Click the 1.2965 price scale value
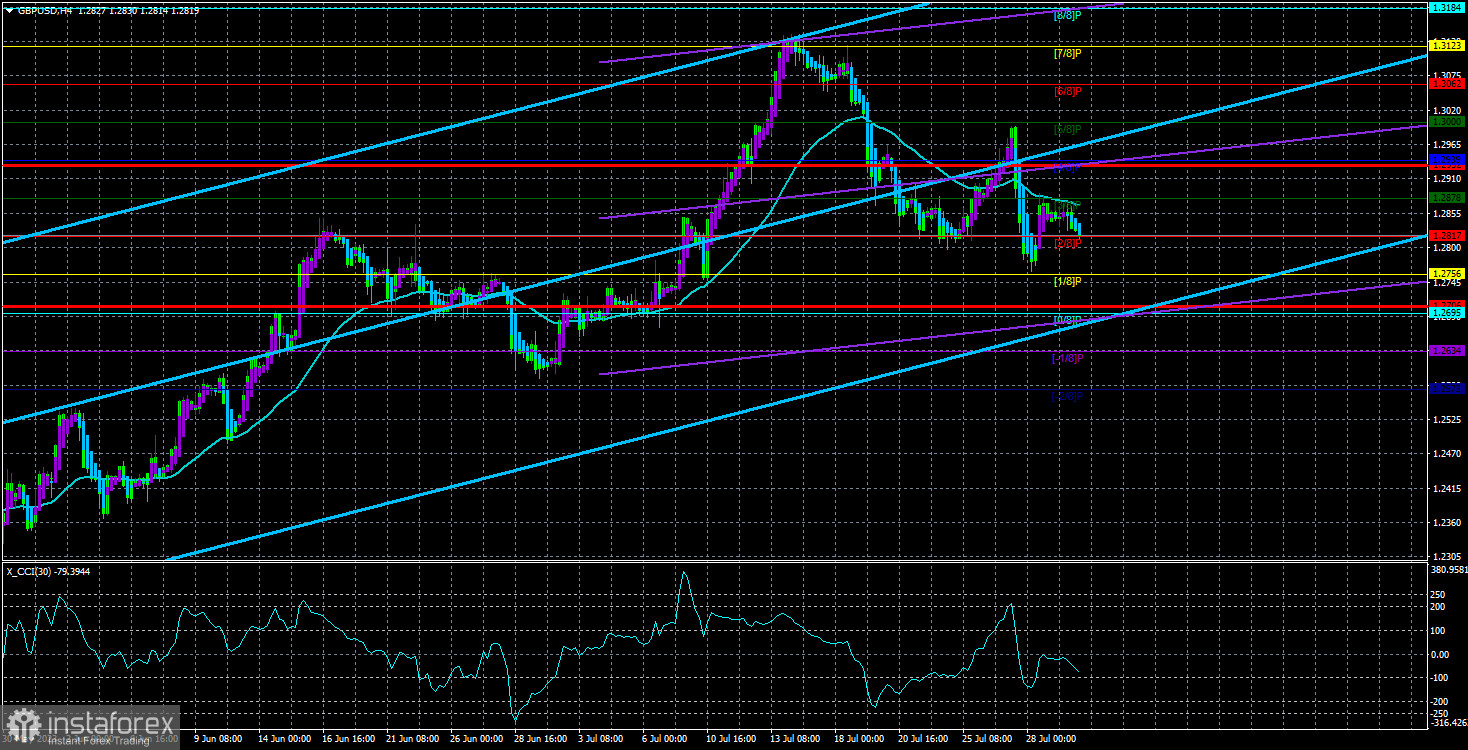 1448,144
